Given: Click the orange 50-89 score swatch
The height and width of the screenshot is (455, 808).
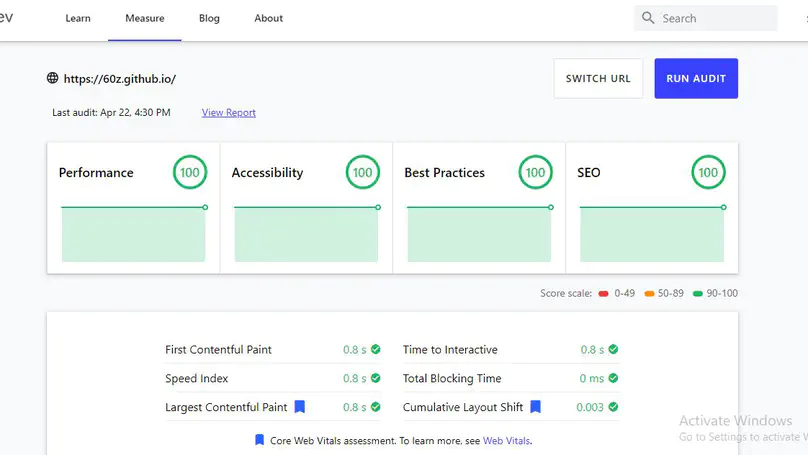Looking at the screenshot, I should coord(649,294).
